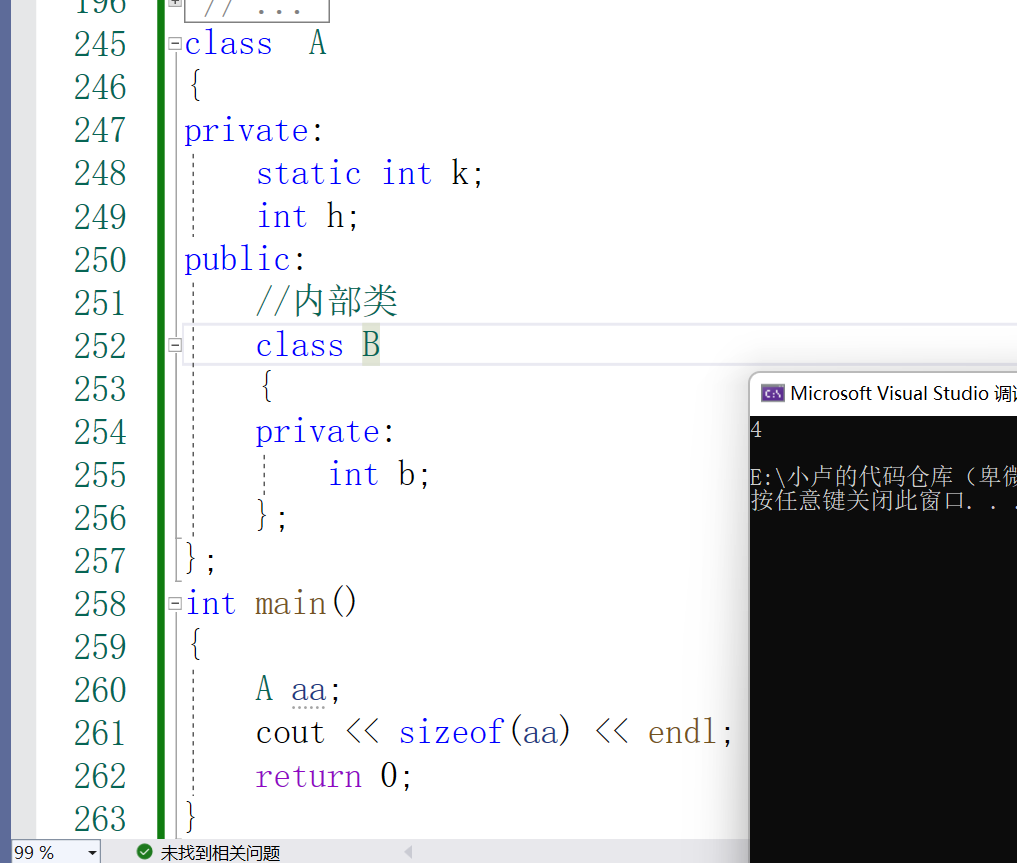
Task: Collapse the main function block
Action: (x=174, y=604)
